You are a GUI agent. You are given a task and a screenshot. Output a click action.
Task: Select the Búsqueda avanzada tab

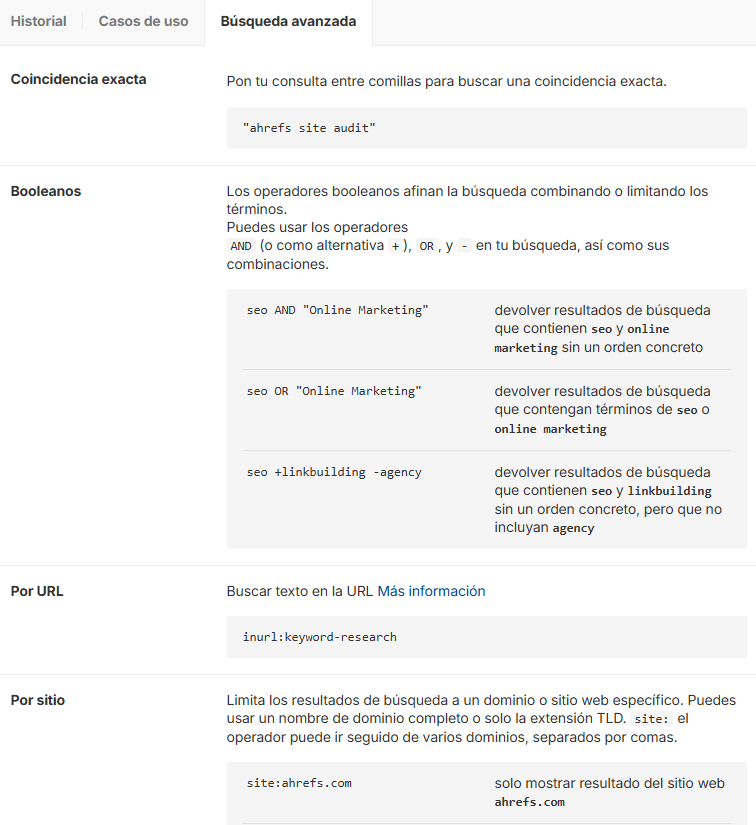pos(288,22)
